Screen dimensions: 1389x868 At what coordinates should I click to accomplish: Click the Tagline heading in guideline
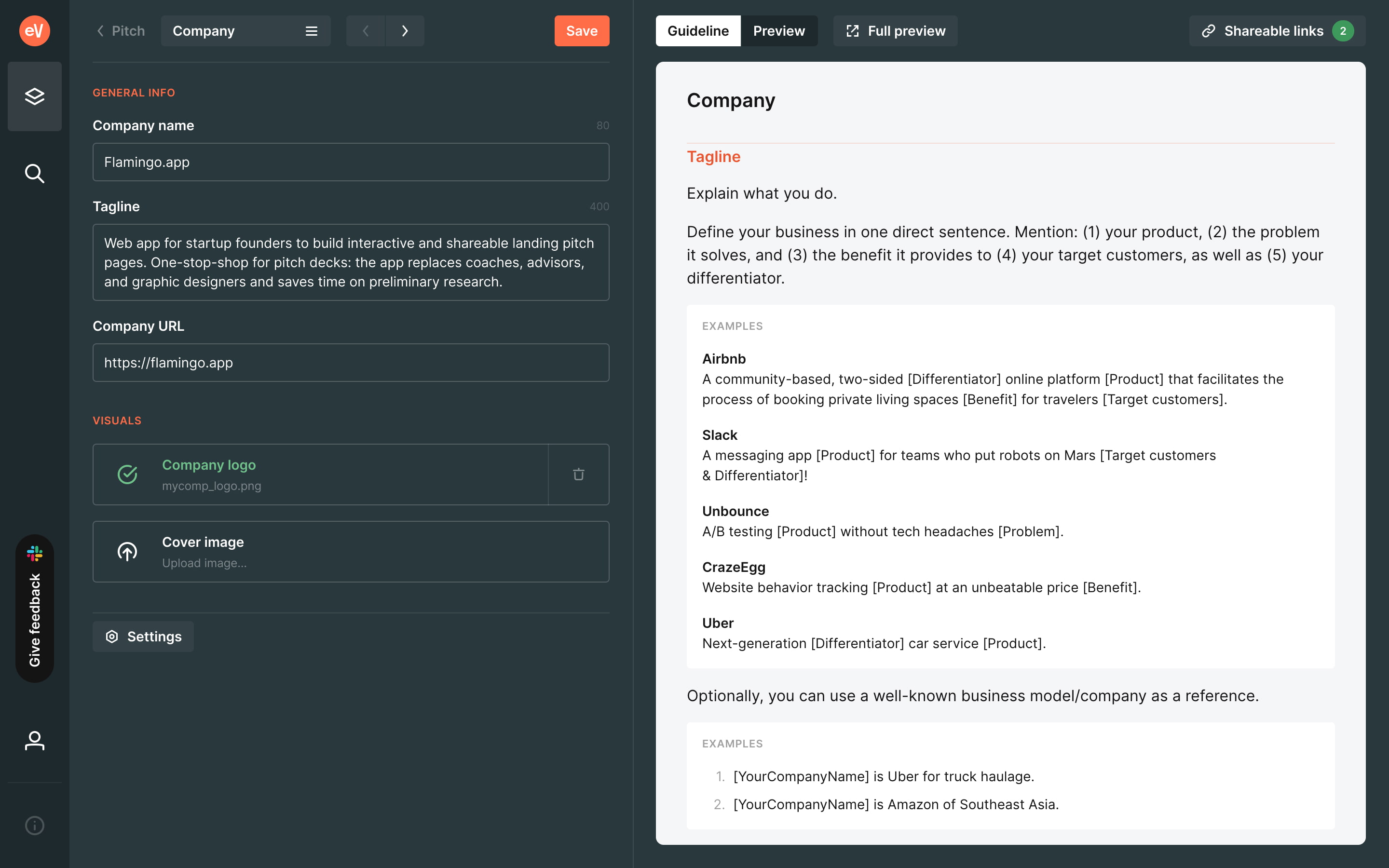pos(713,157)
